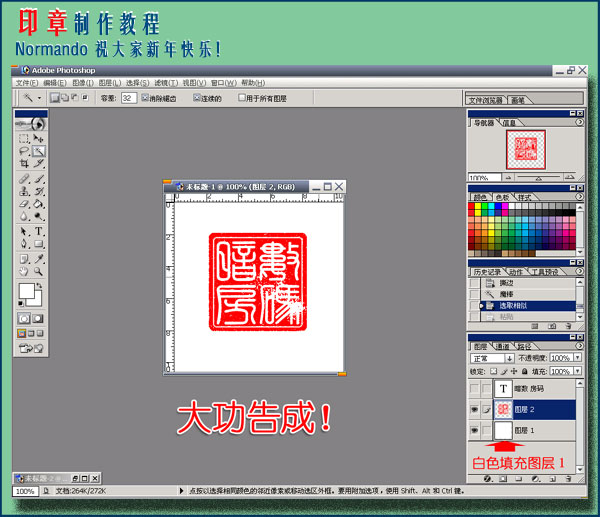Select the Pen tool

tap(24, 244)
